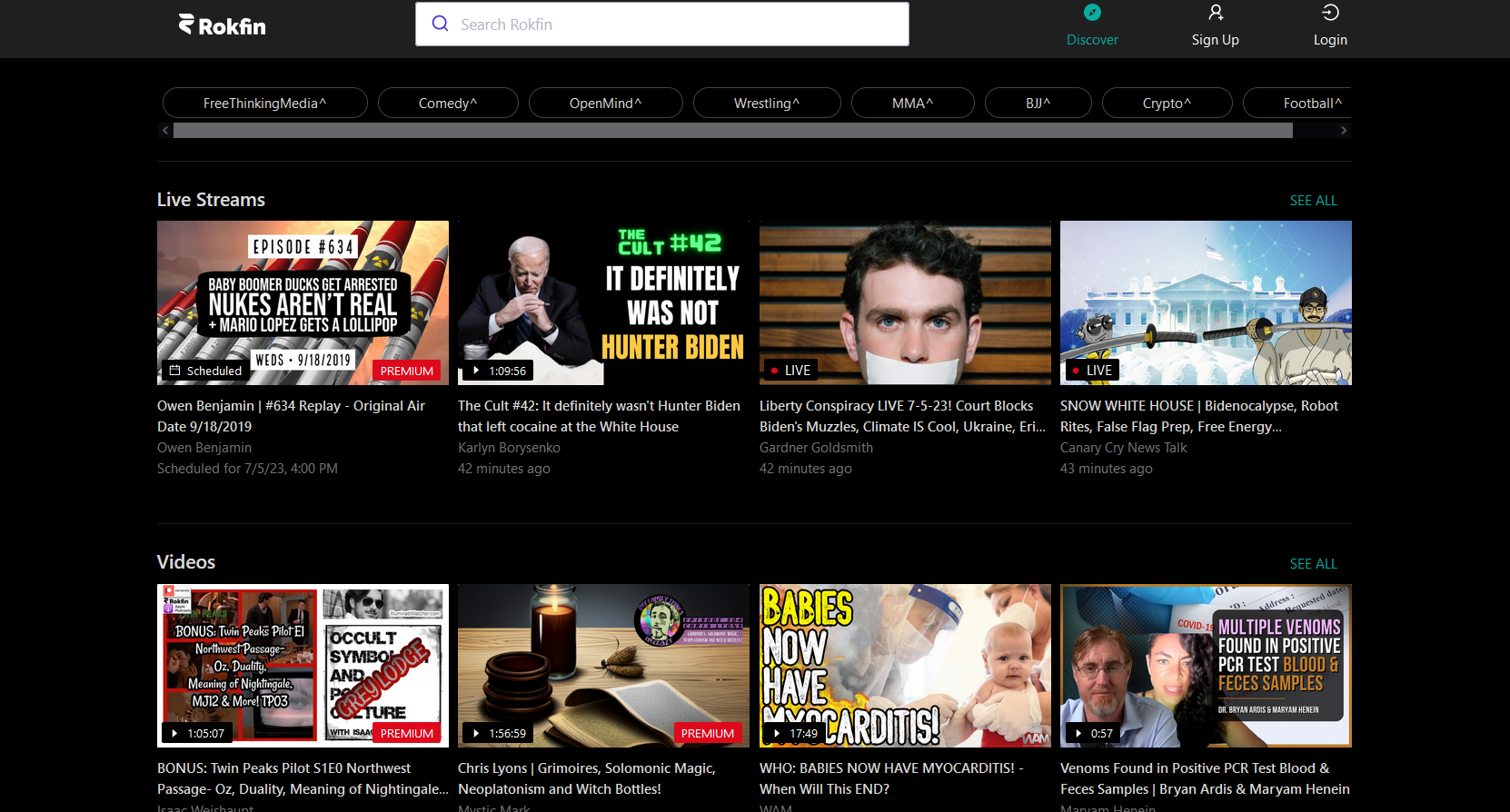
Task: Open title 'Liberty Conspiracy LIVE 7-5-23!'
Action: (902, 416)
